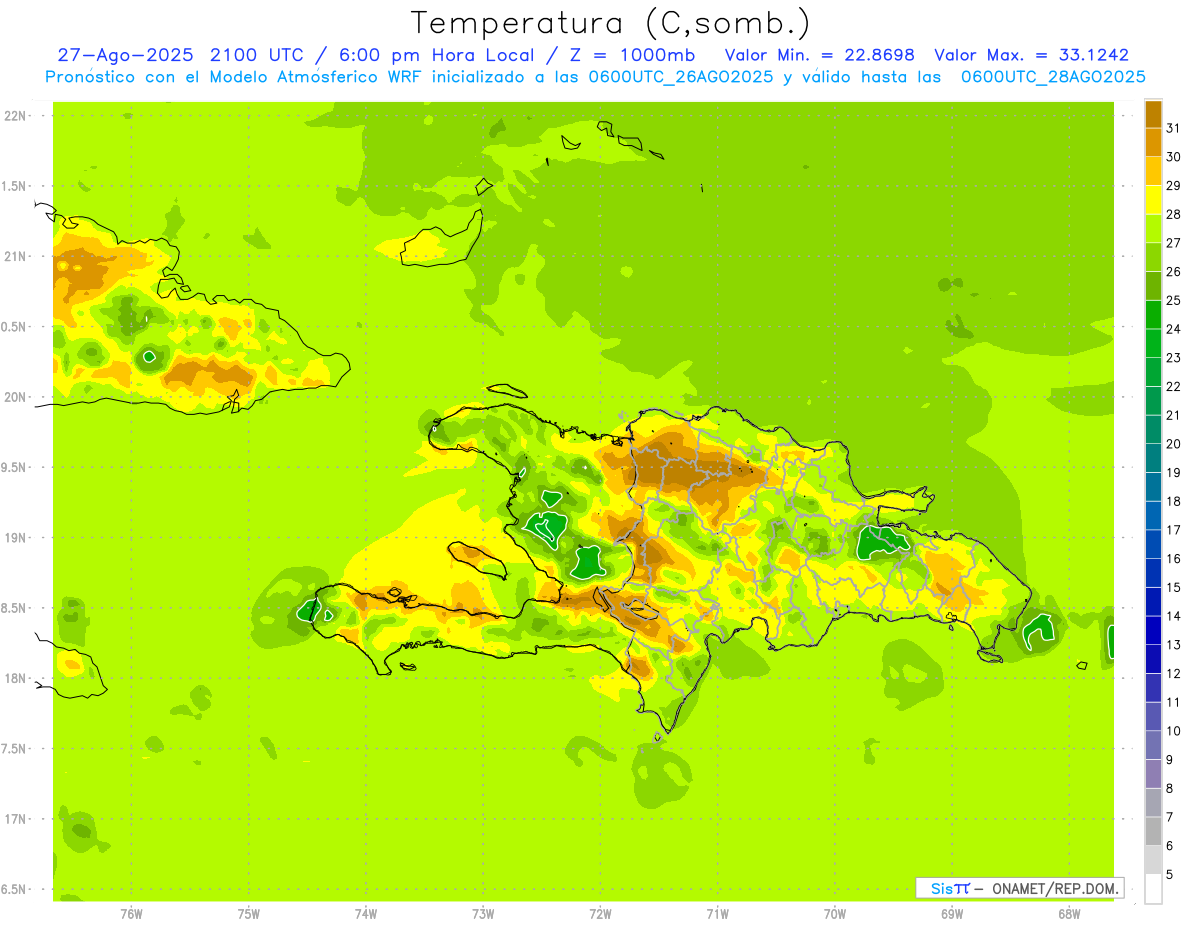
Task: Click the "76W" longitude label
Action: point(131,914)
